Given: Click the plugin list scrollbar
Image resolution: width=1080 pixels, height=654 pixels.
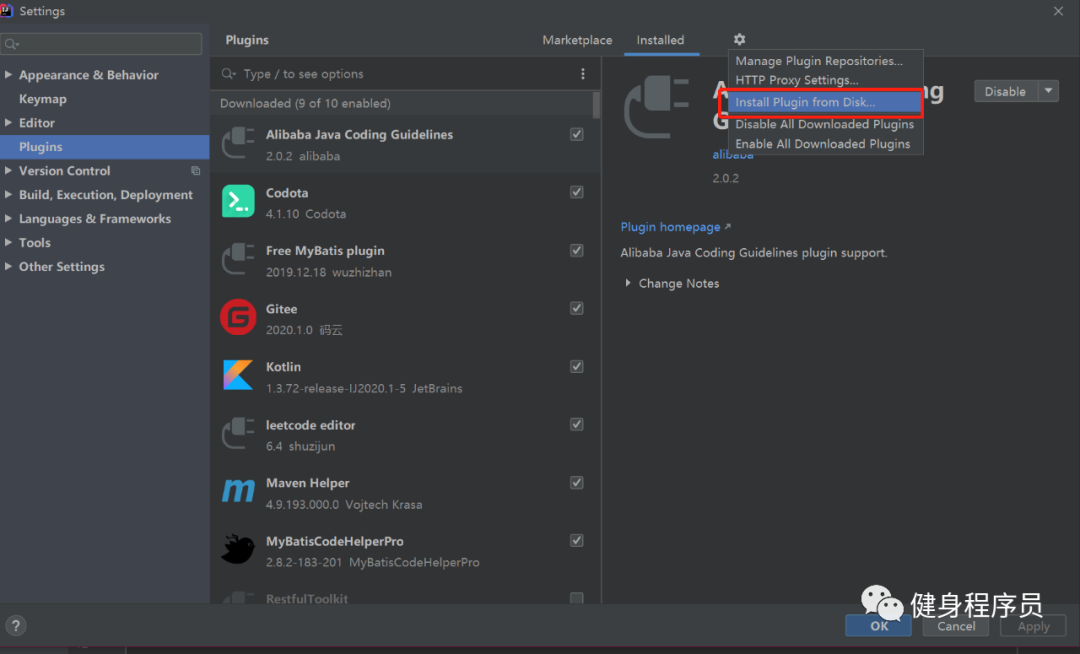Looking at the screenshot, I should (x=596, y=105).
